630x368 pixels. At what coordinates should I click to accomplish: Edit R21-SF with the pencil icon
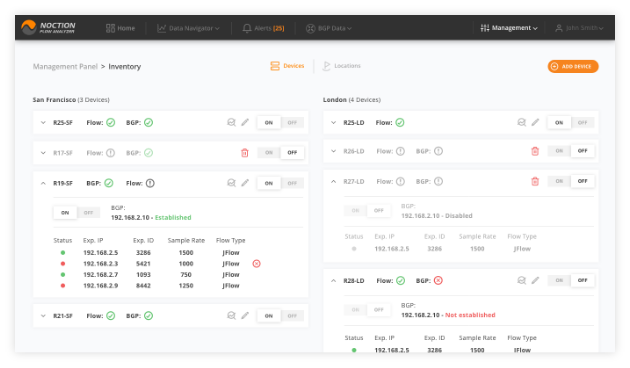(245, 315)
